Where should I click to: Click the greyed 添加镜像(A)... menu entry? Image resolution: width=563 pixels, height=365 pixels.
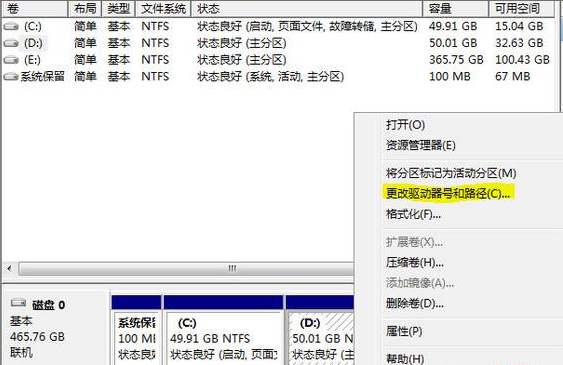[420, 283]
